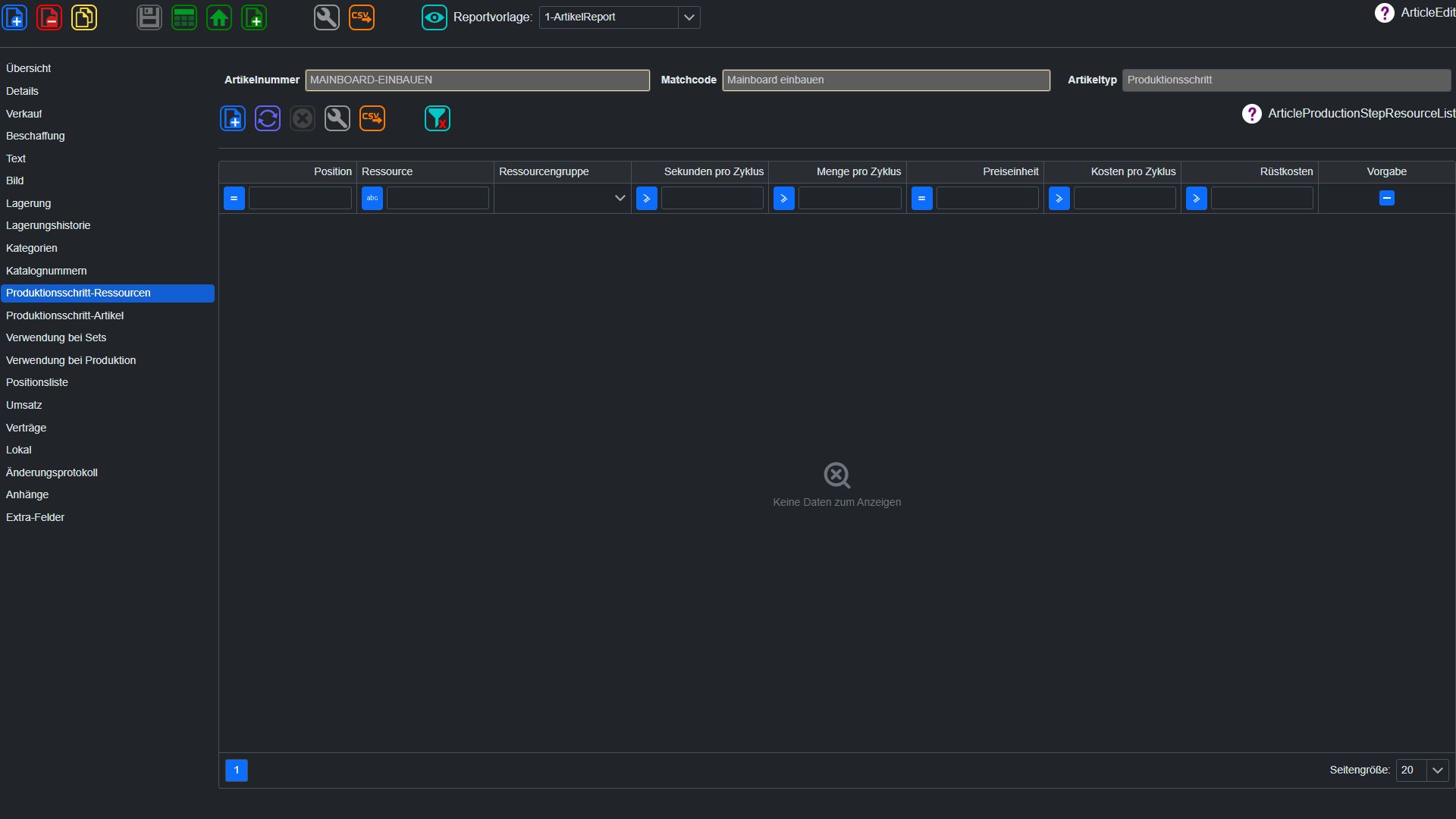1456x819 pixels.
Task: Click the gray save diskette icon
Action: [149, 17]
